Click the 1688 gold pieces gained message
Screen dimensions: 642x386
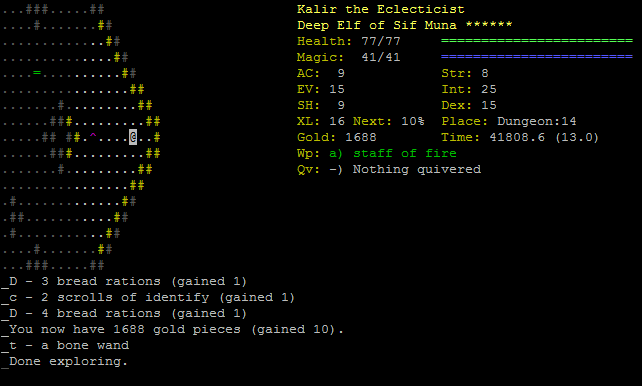176,329
